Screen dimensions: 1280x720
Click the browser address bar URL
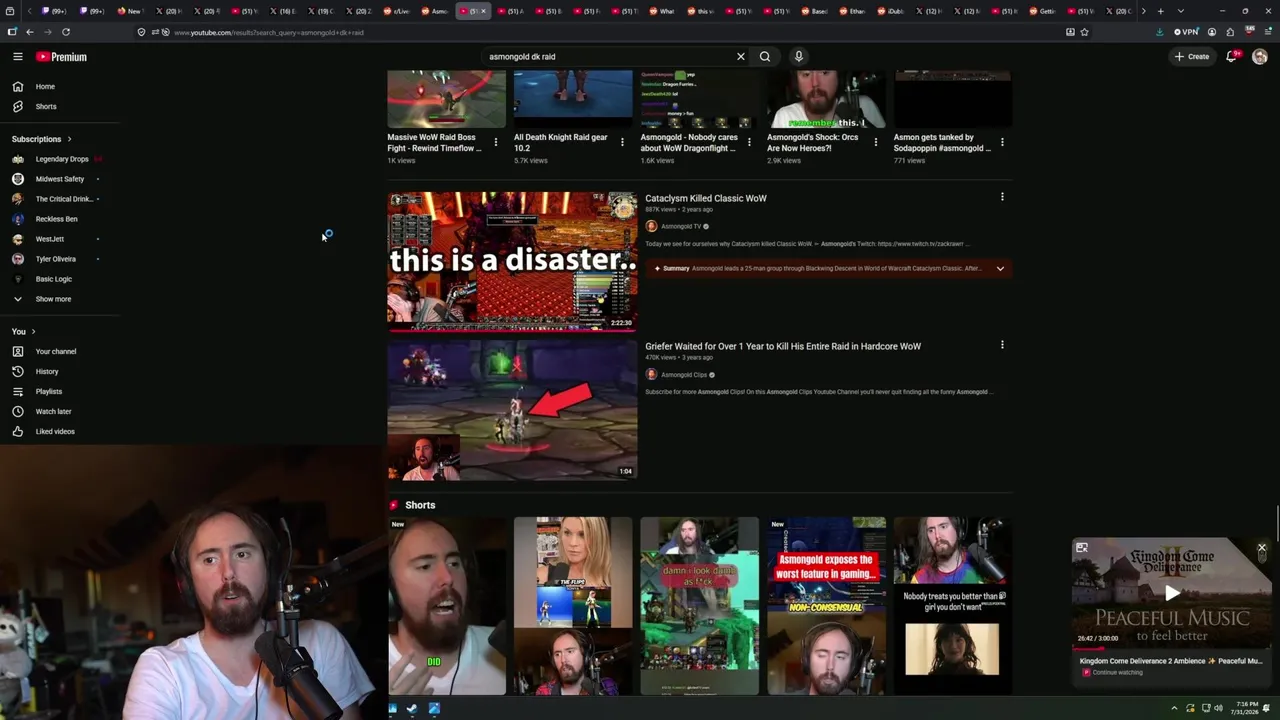pyautogui.click(x=269, y=32)
